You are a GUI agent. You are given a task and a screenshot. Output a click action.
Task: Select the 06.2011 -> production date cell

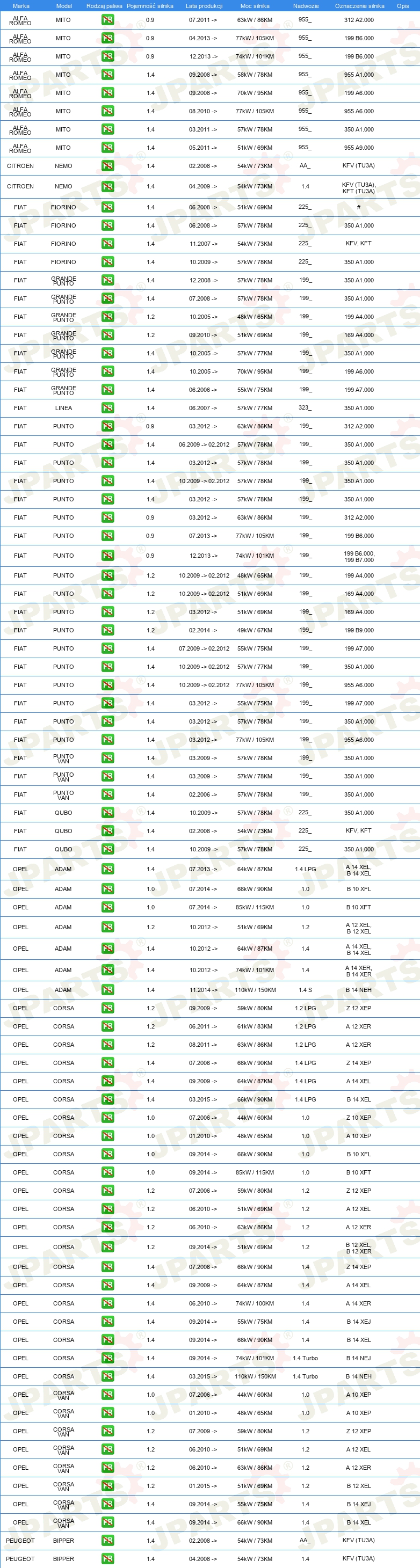pyautogui.click(x=202, y=1026)
